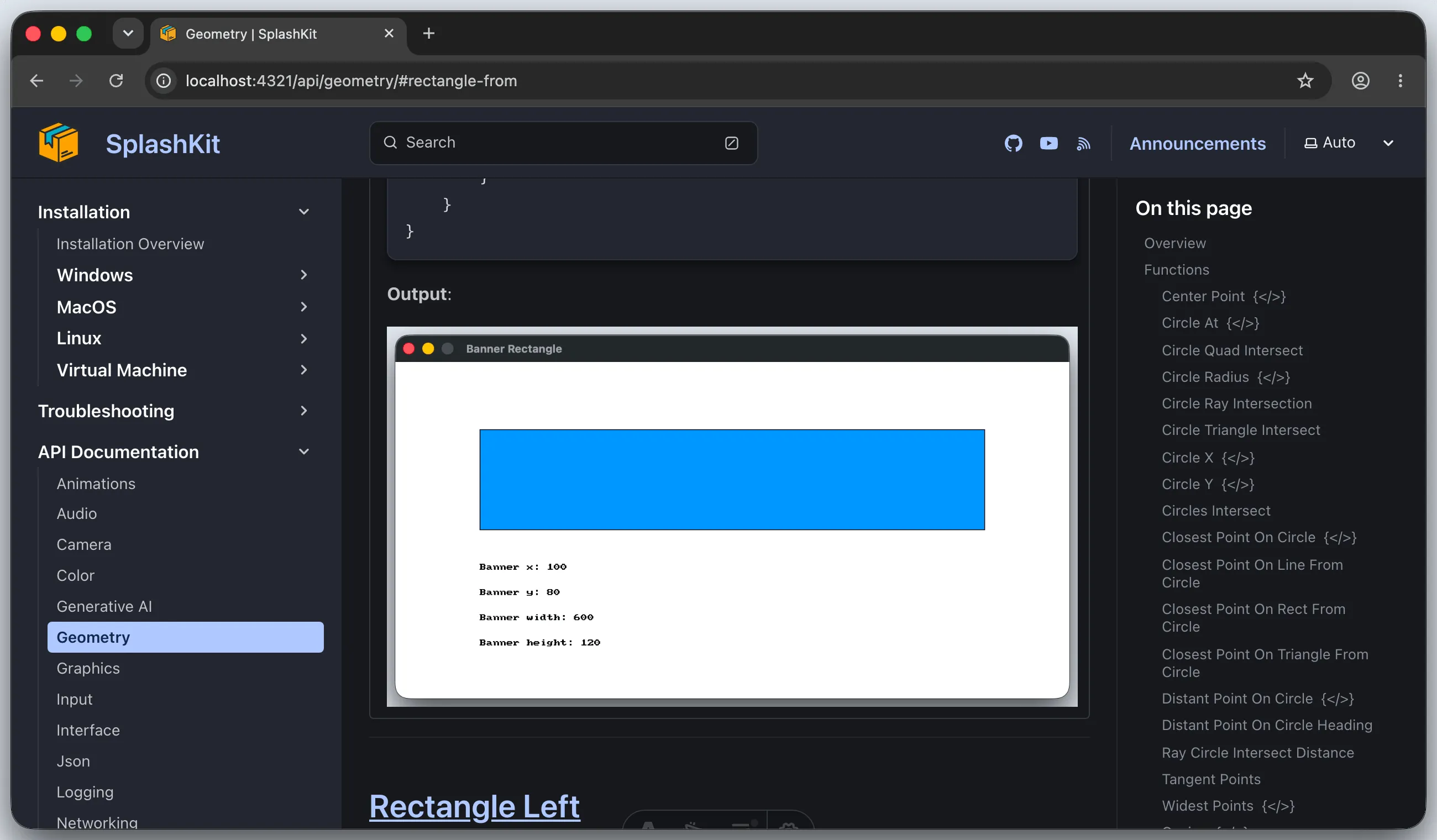Click the browser forward arrow

pos(76,80)
